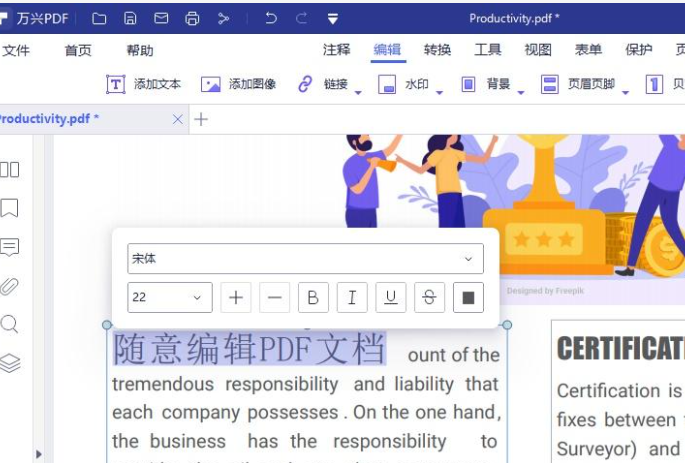
Task: Switch to the 注释 tab
Action: tap(336, 50)
